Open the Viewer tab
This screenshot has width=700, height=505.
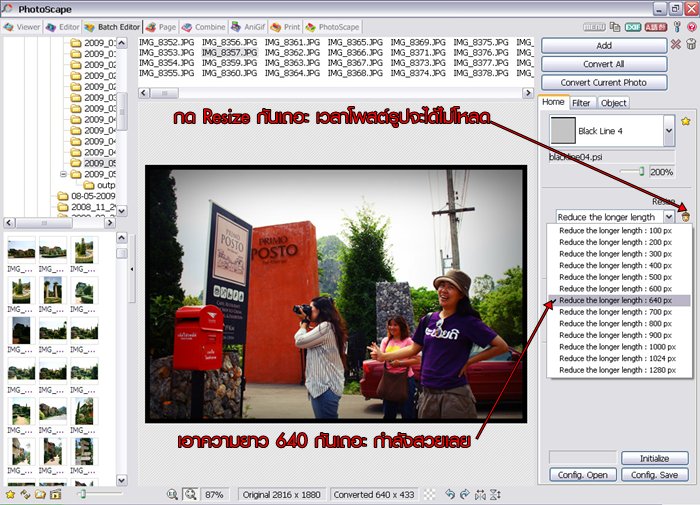tap(22, 27)
